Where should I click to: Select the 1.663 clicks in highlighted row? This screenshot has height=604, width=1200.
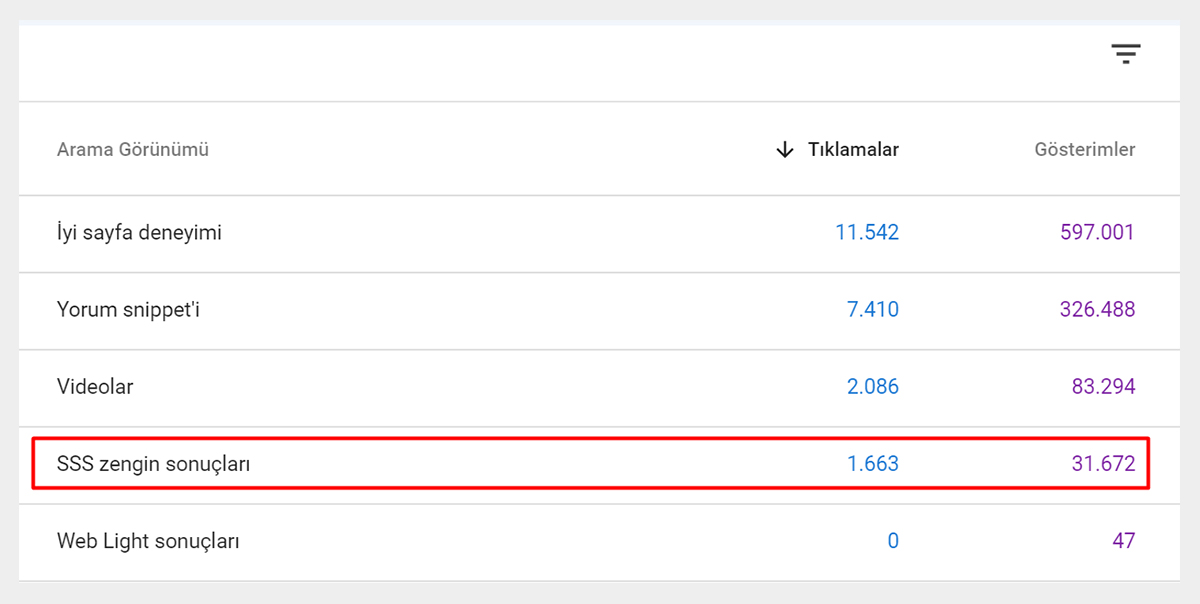[873, 464]
